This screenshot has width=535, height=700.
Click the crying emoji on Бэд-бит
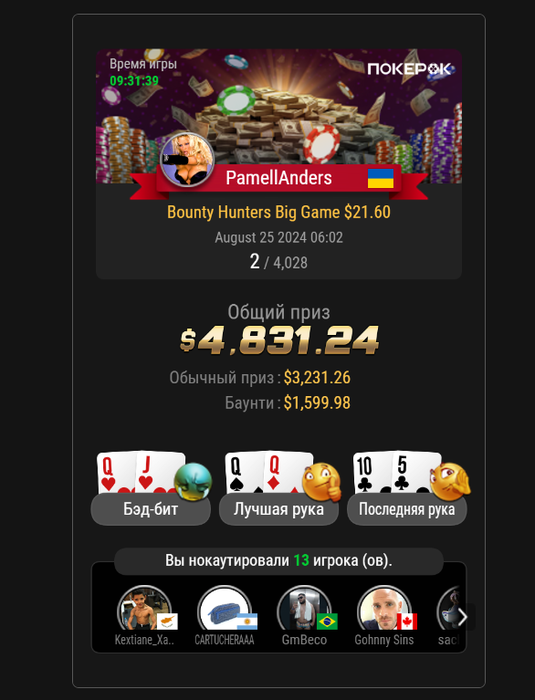193,481
